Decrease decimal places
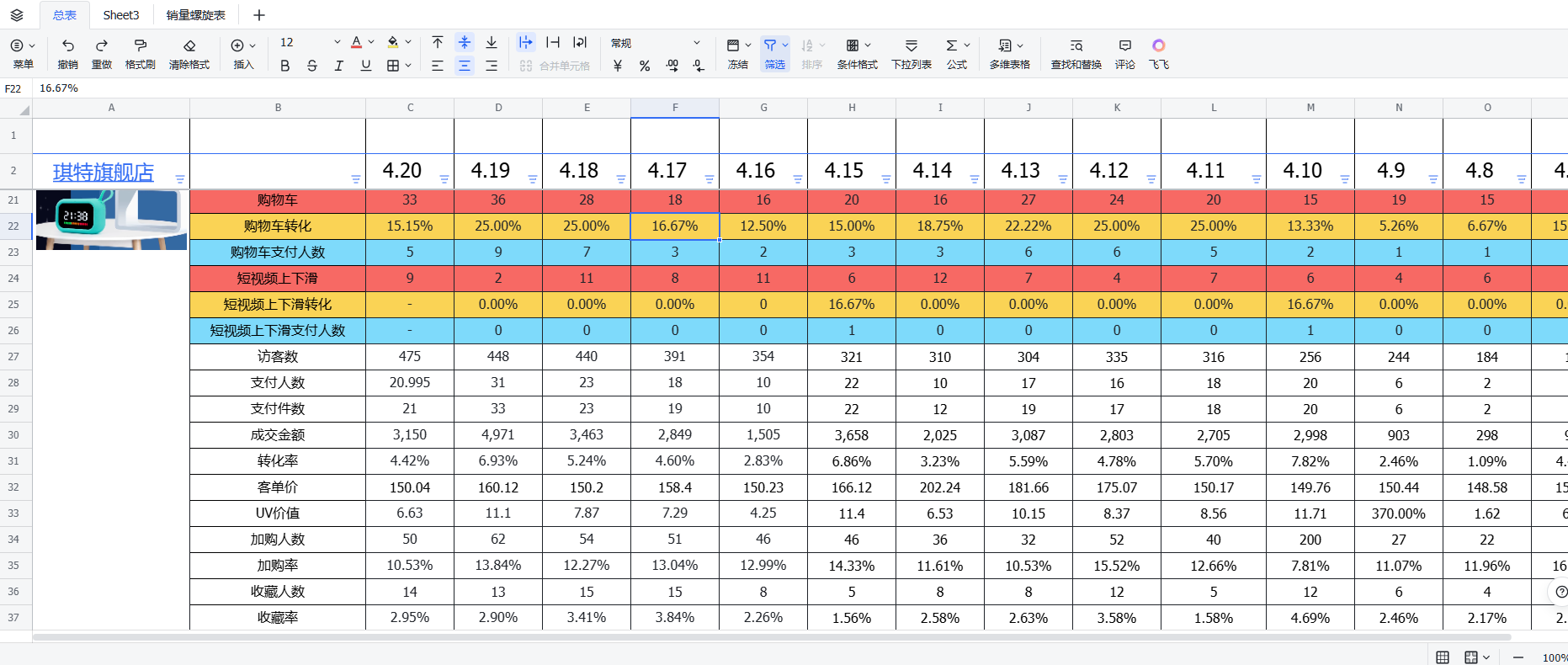The image size is (1568, 665). [x=699, y=66]
